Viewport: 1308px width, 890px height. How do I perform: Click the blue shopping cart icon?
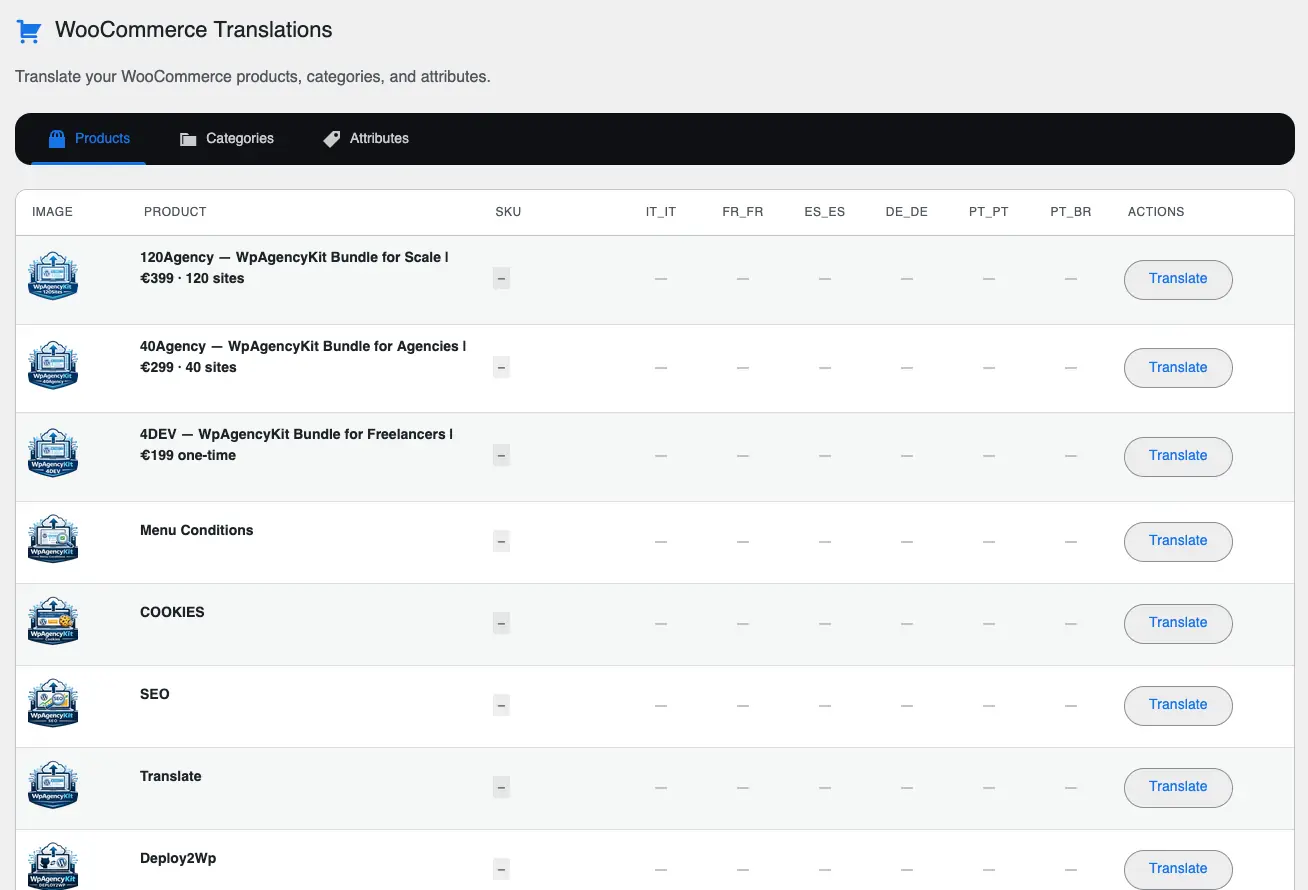pyautogui.click(x=29, y=32)
